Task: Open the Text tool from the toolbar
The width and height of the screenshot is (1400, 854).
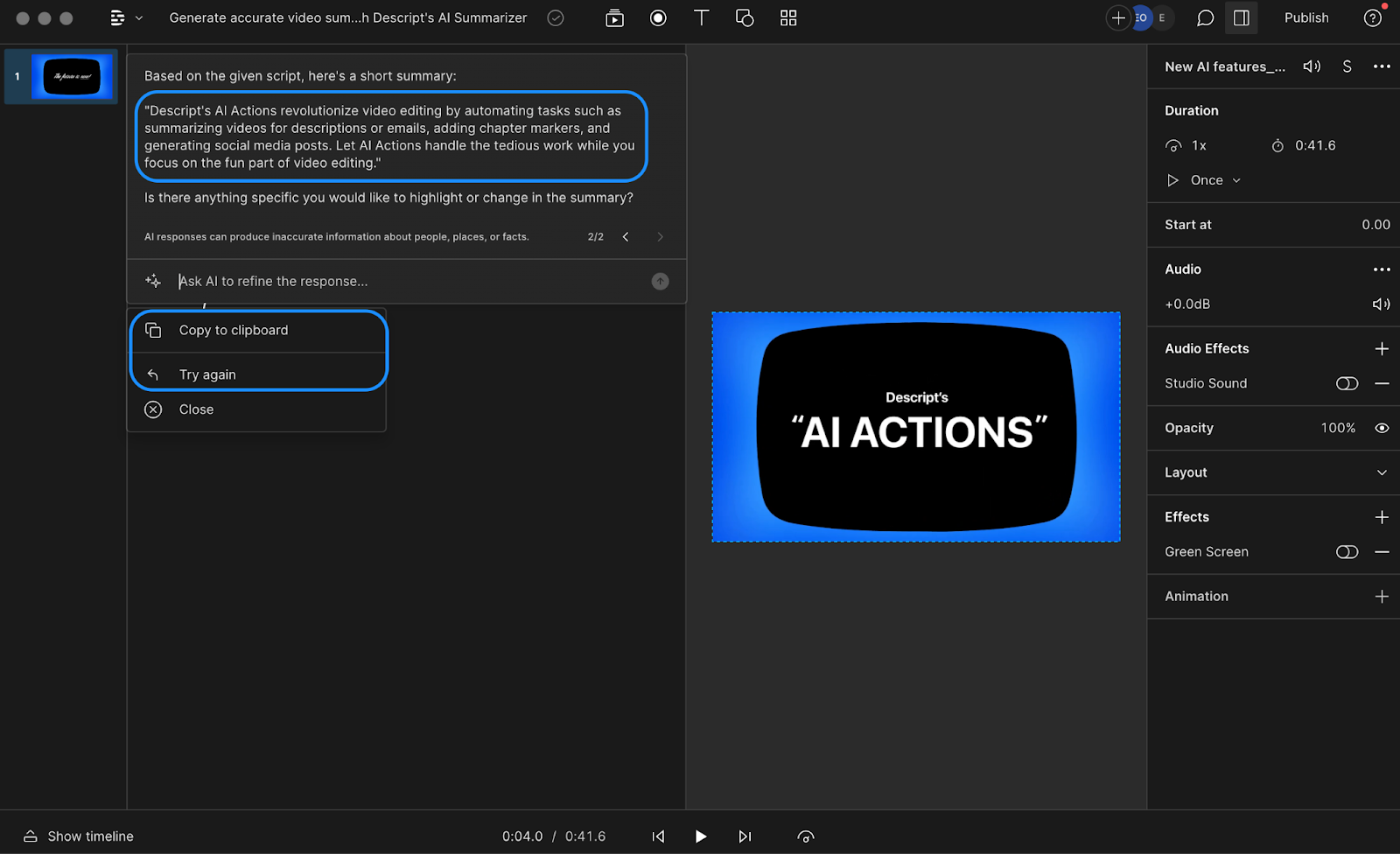Action: tap(701, 17)
